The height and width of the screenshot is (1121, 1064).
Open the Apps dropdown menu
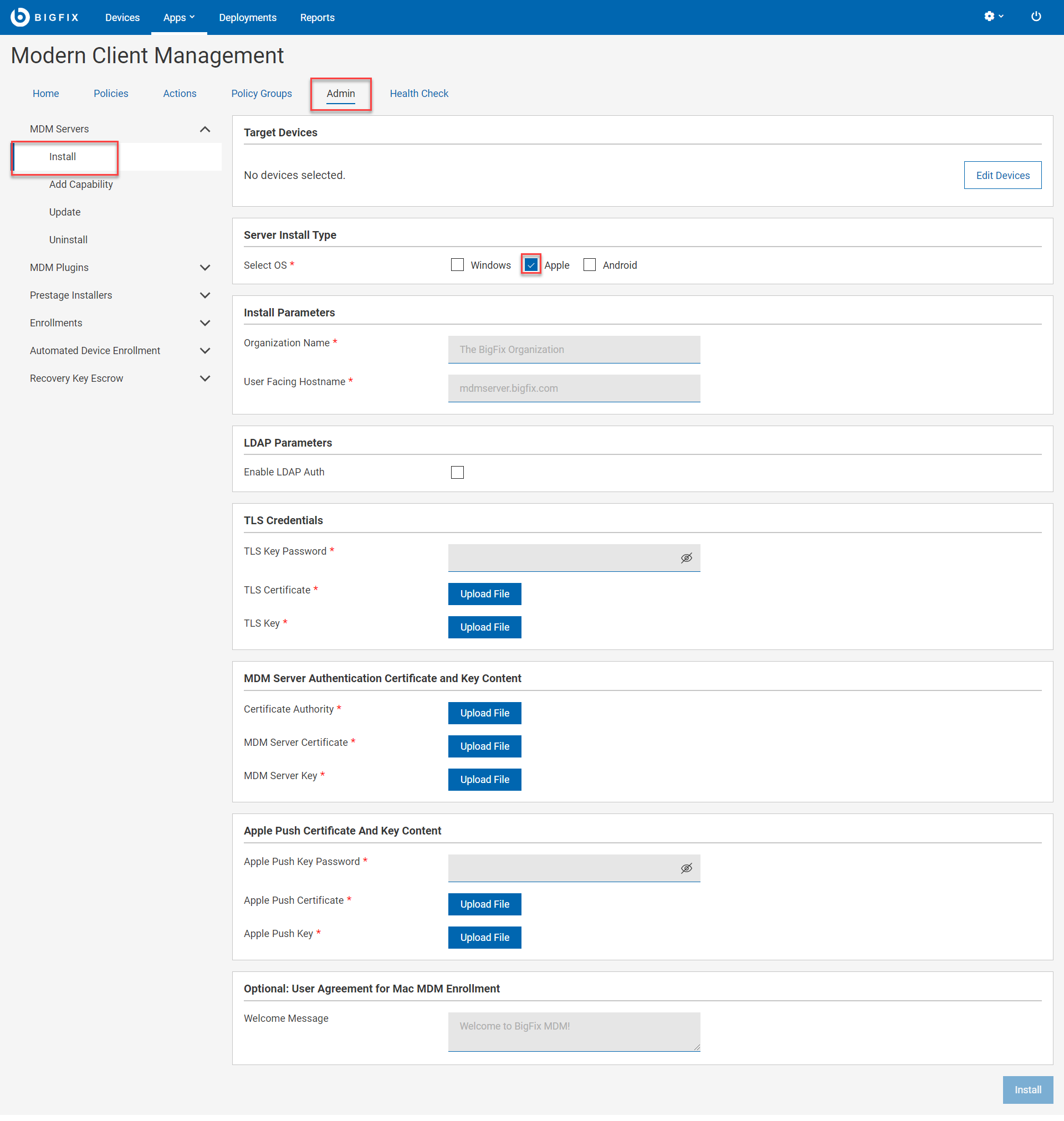[178, 18]
